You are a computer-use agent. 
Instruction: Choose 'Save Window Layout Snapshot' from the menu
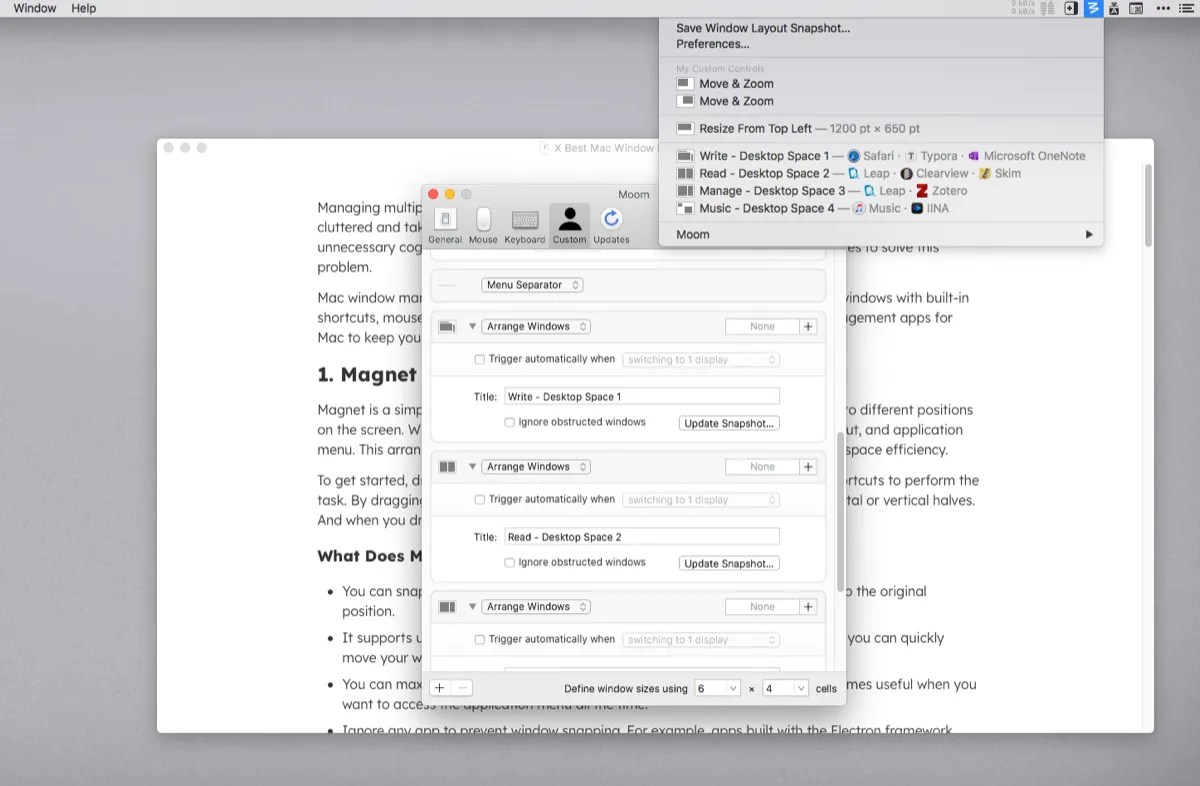point(762,28)
